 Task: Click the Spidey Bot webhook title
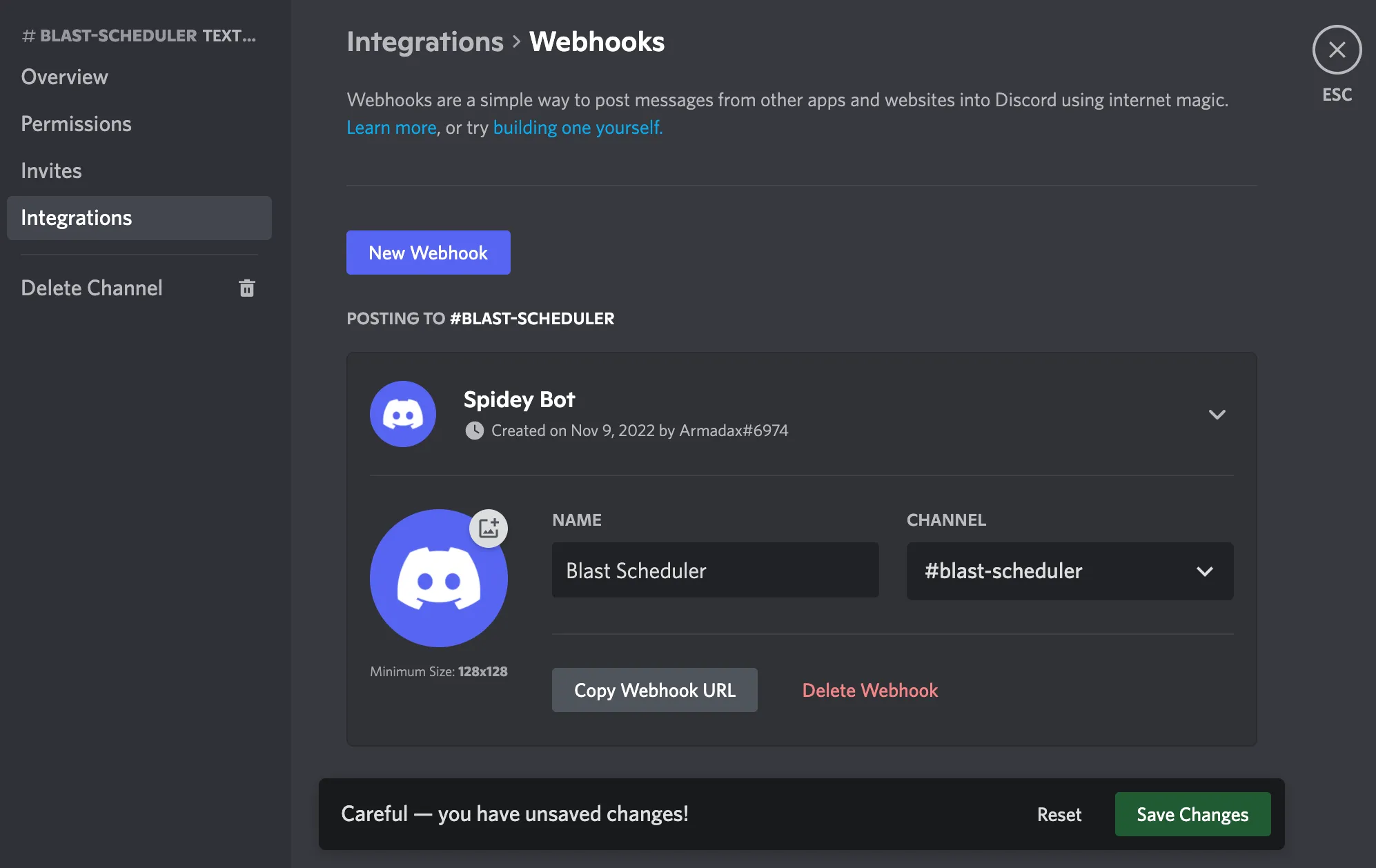click(x=519, y=400)
